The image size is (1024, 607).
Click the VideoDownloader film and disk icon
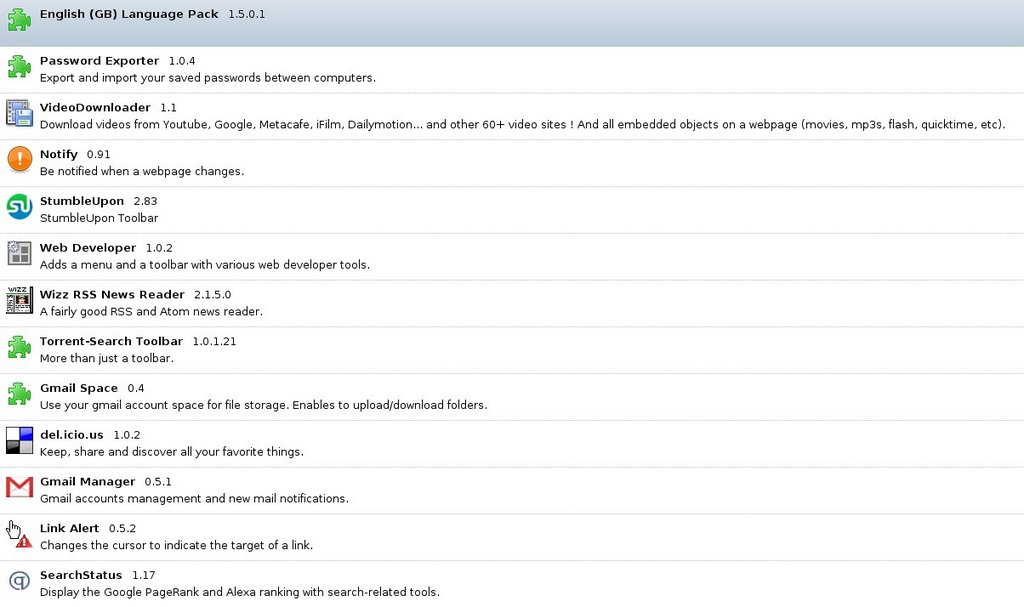tap(19, 113)
